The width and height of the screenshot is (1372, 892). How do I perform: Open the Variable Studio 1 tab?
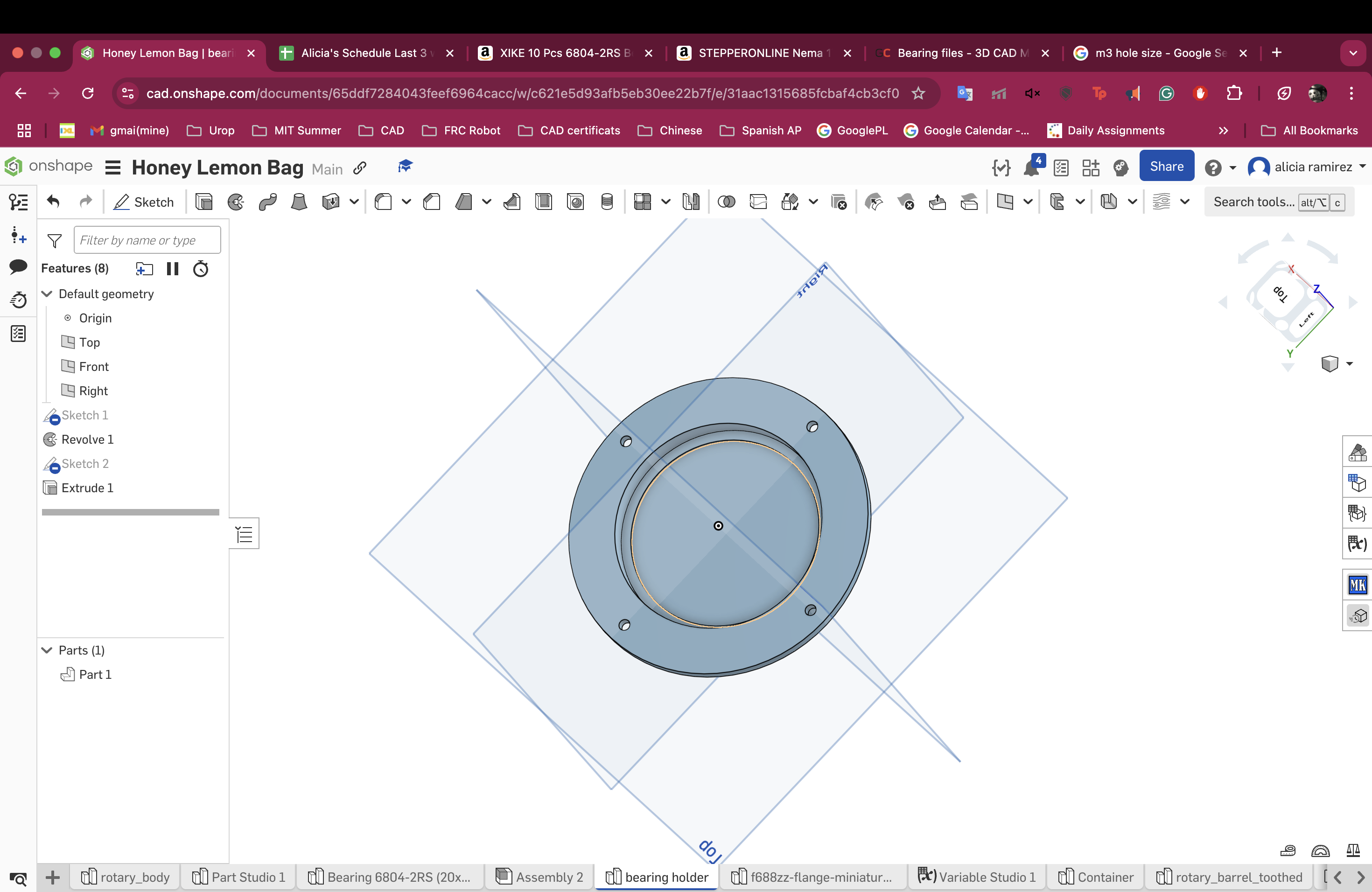[978, 877]
